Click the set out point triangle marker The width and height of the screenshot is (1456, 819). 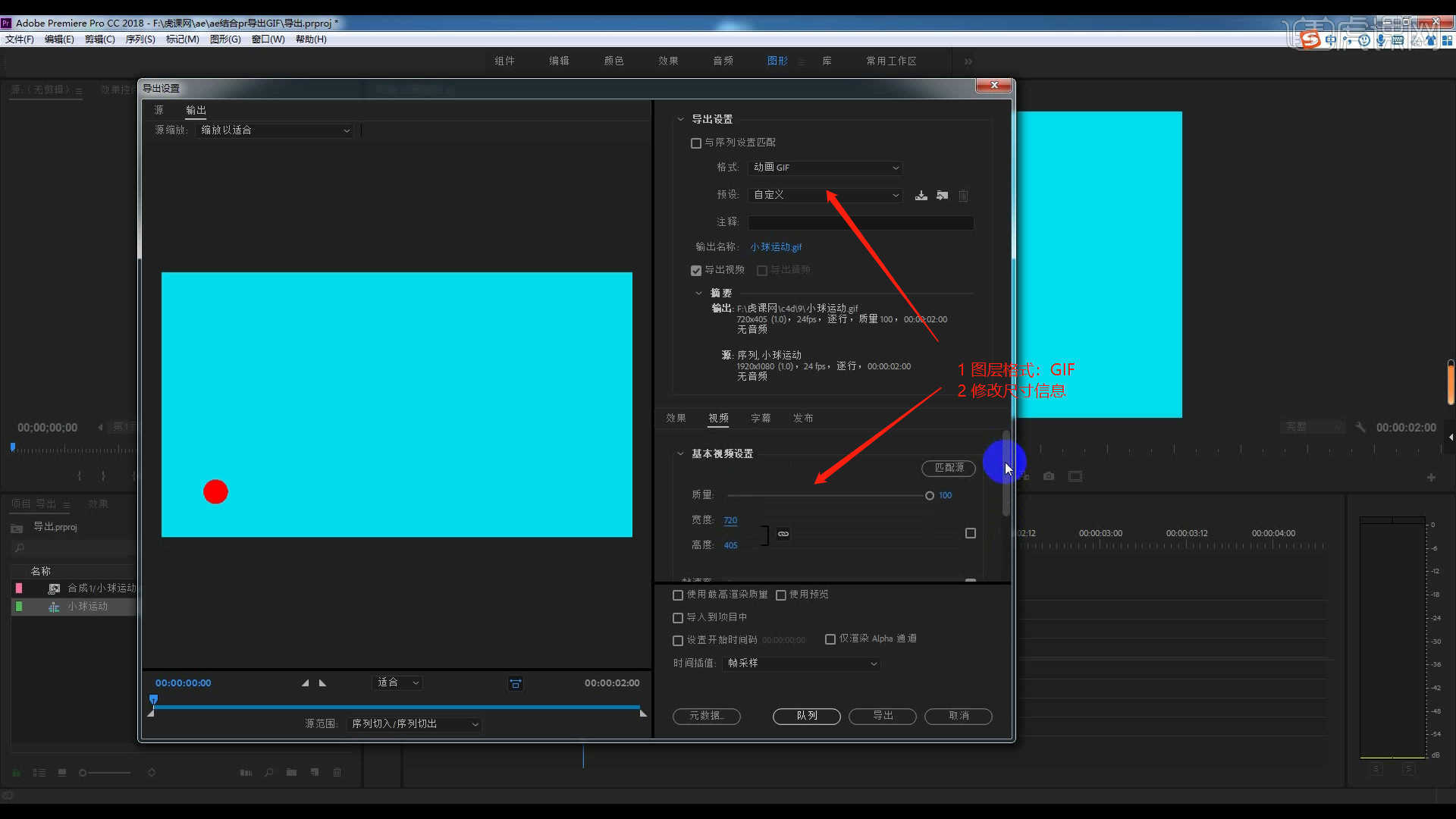click(x=323, y=683)
